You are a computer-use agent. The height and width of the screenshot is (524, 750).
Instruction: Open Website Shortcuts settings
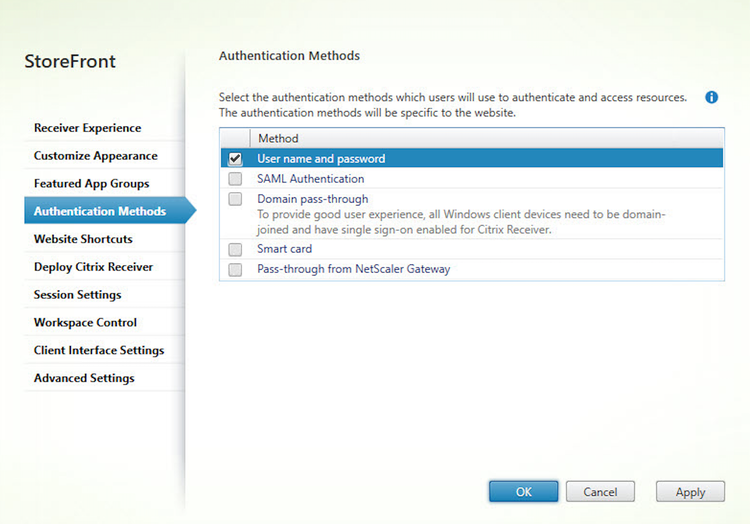[104, 239]
